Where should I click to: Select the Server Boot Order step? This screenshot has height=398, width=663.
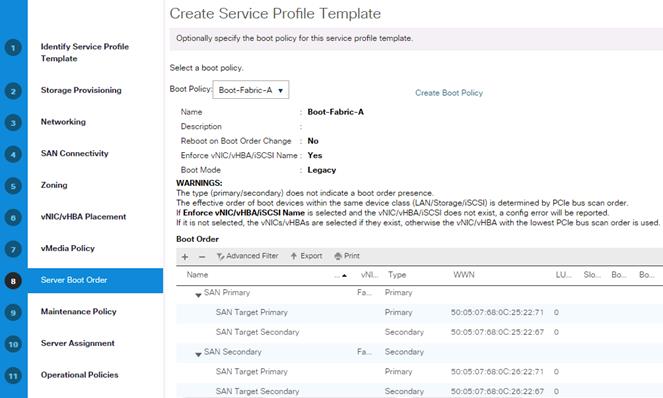95,280
